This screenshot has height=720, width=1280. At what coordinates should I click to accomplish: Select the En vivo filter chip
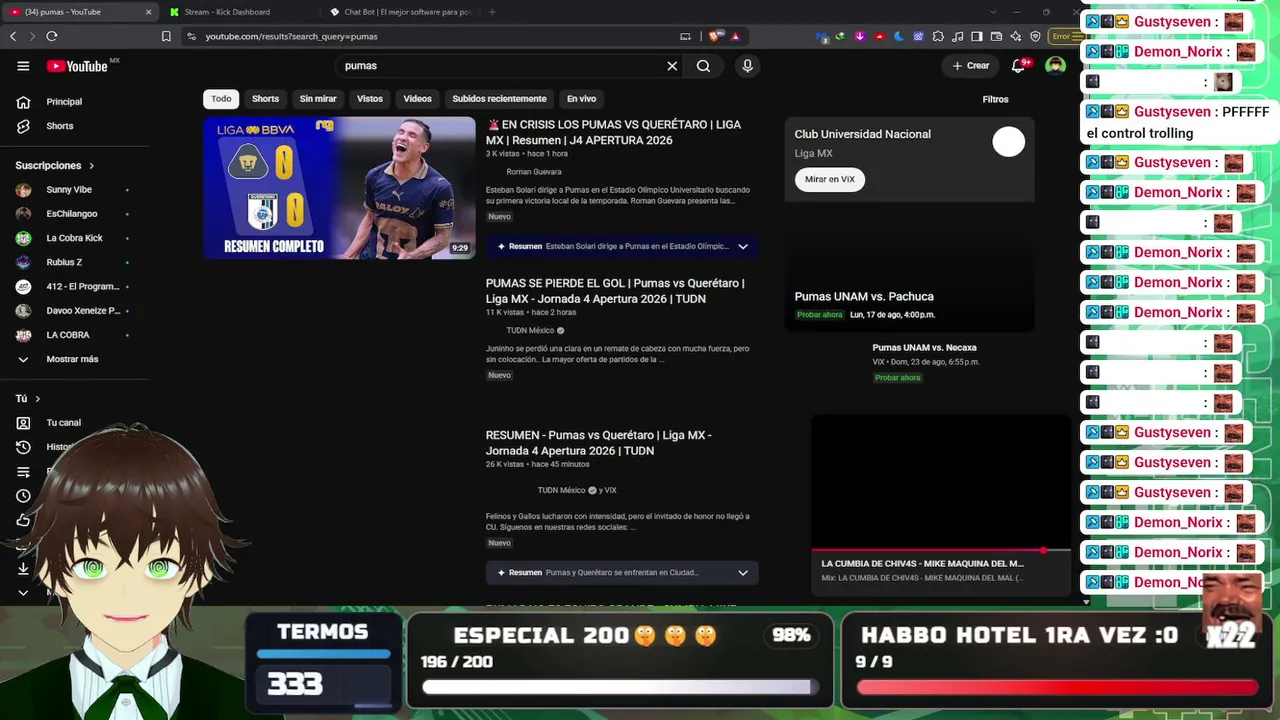pyautogui.click(x=581, y=99)
